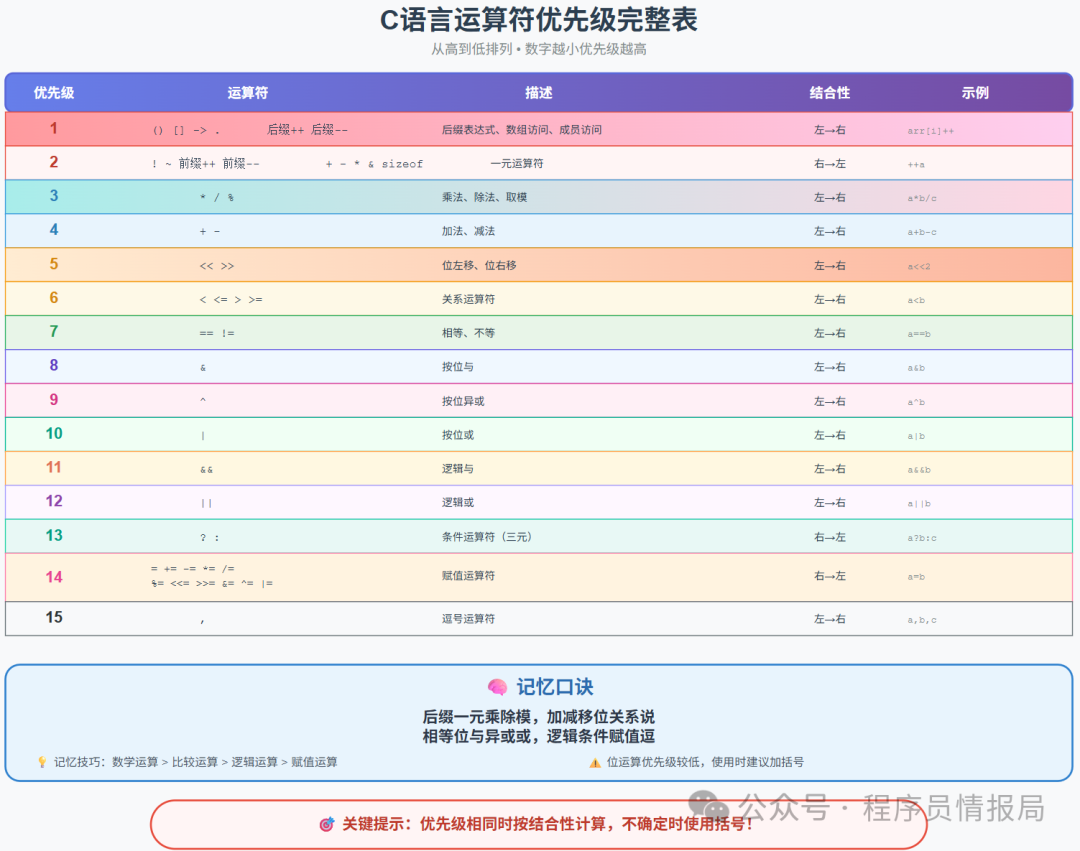
Task: Click the 记忆口诀 heading
Action: (x=554, y=686)
